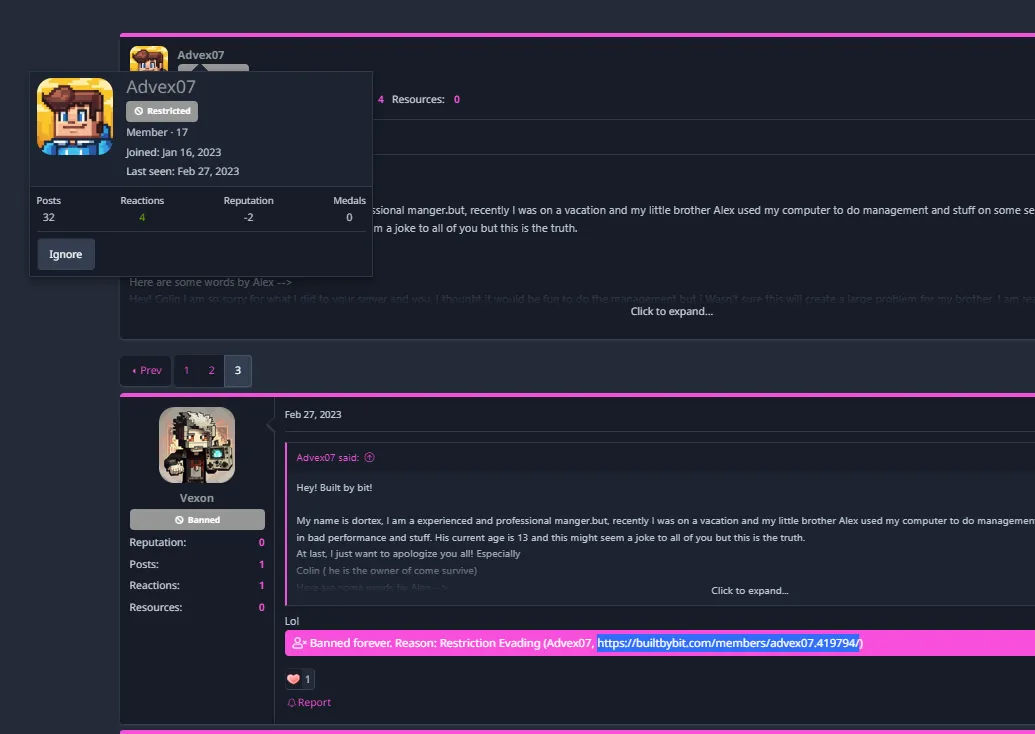Screen dimensions: 1035x734
Task: Click the up-arrow icon beside Advex07 said
Action: coord(370,457)
